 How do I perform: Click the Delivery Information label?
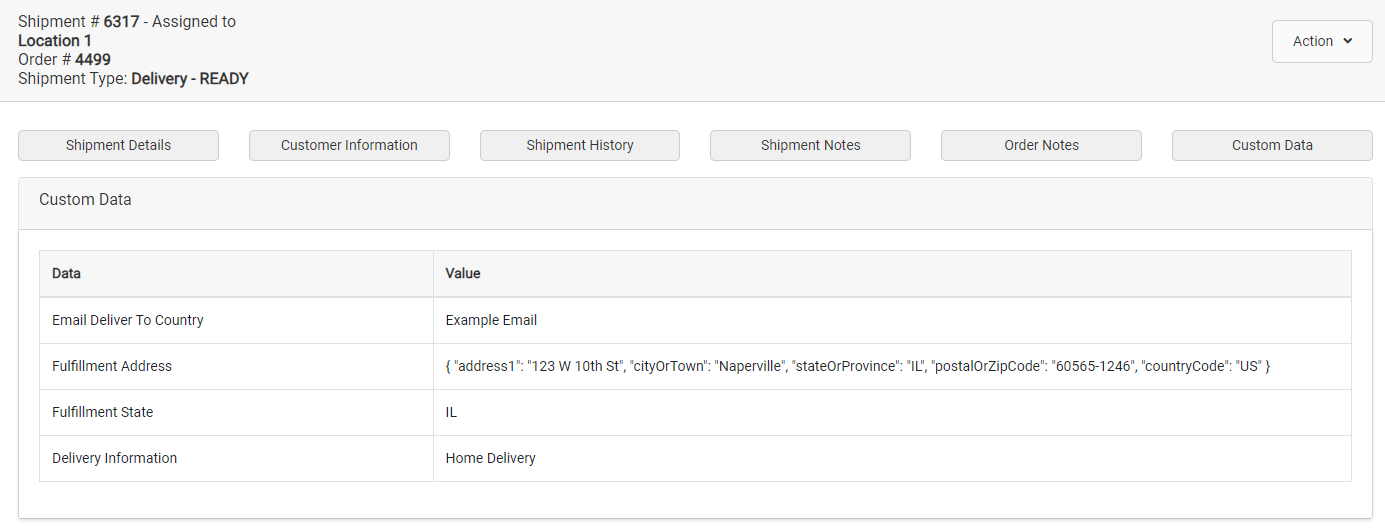click(x=114, y=458)
